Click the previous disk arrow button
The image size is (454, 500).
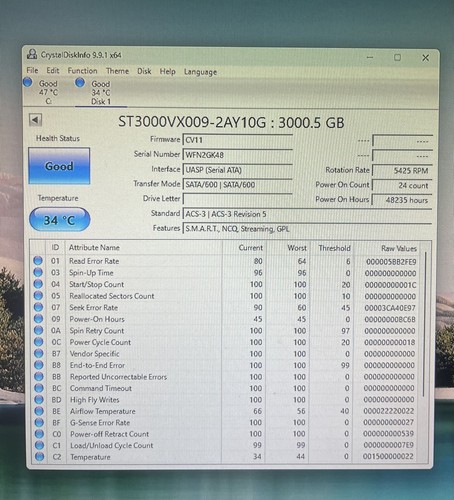click(x=35, y=120)
